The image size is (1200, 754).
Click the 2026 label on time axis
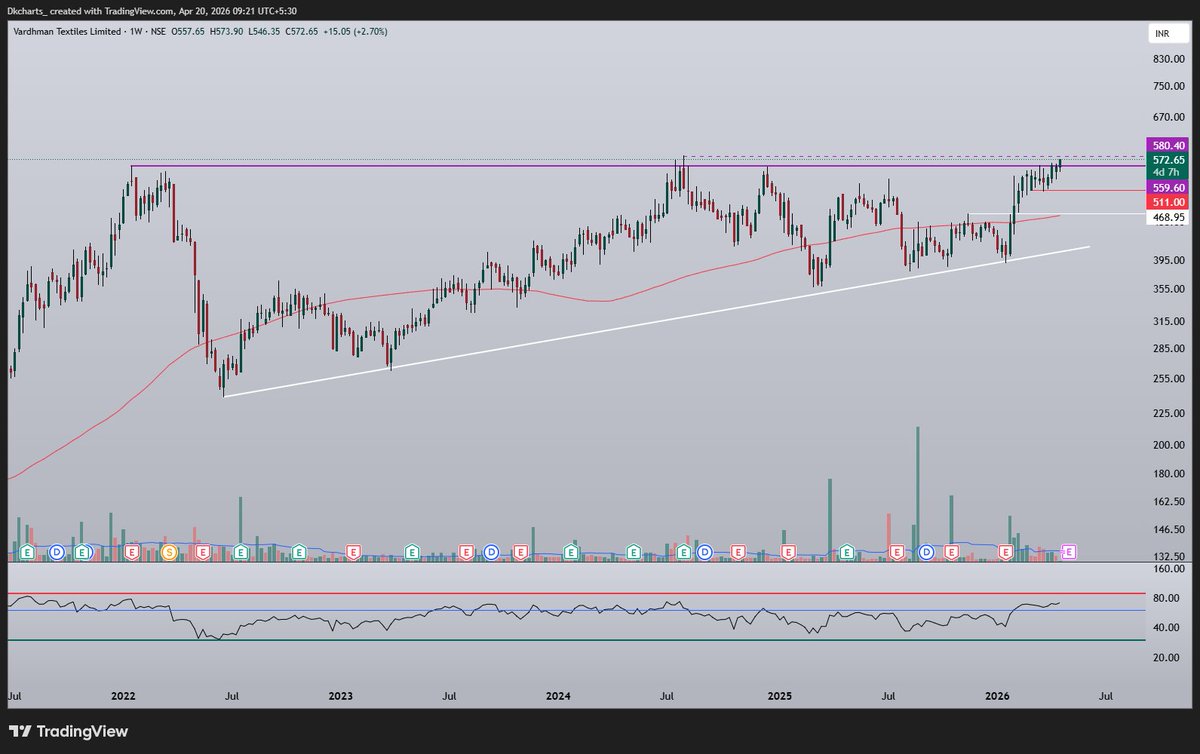point(996,694)
